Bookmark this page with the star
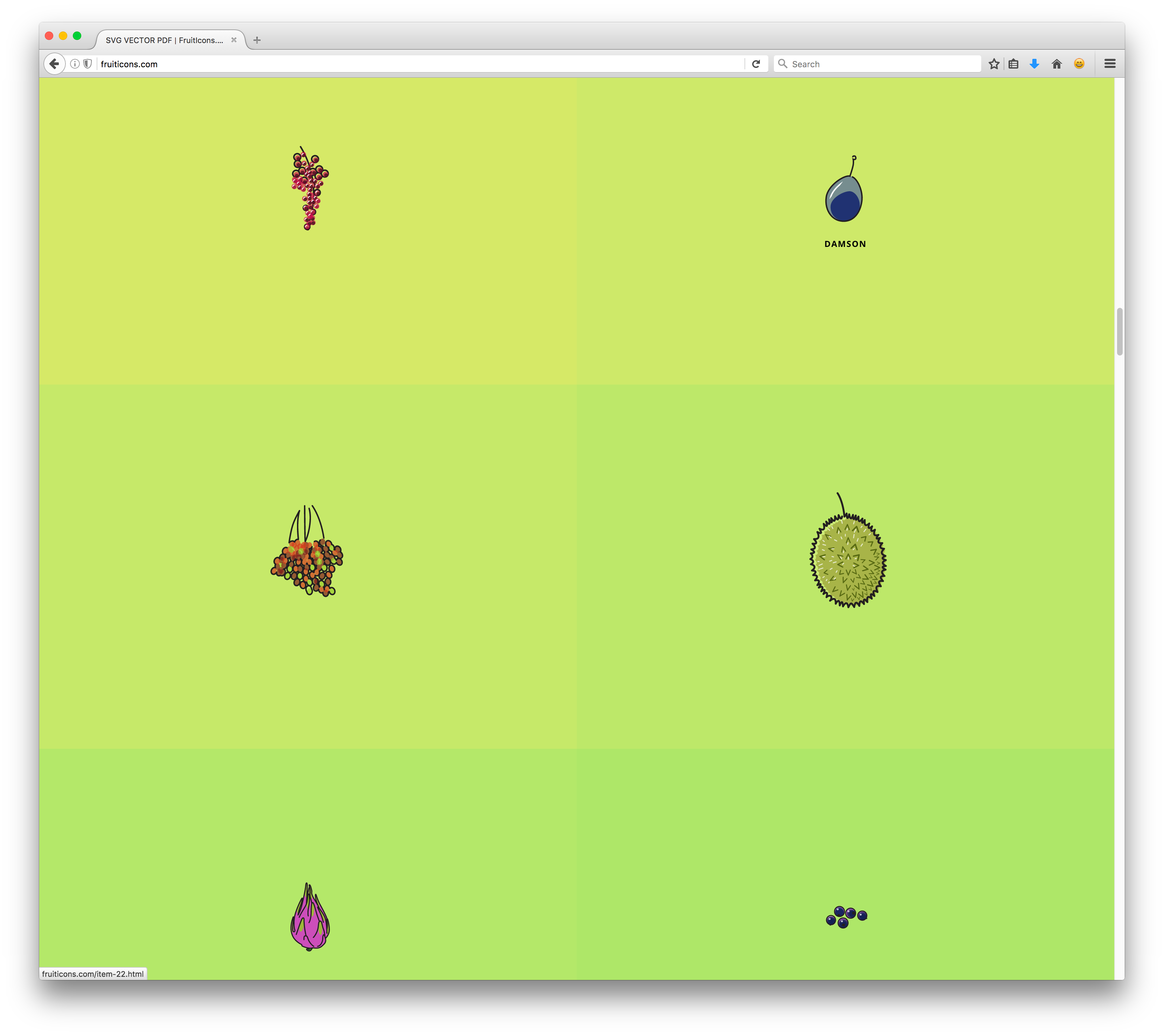 (x=994, y=64)
